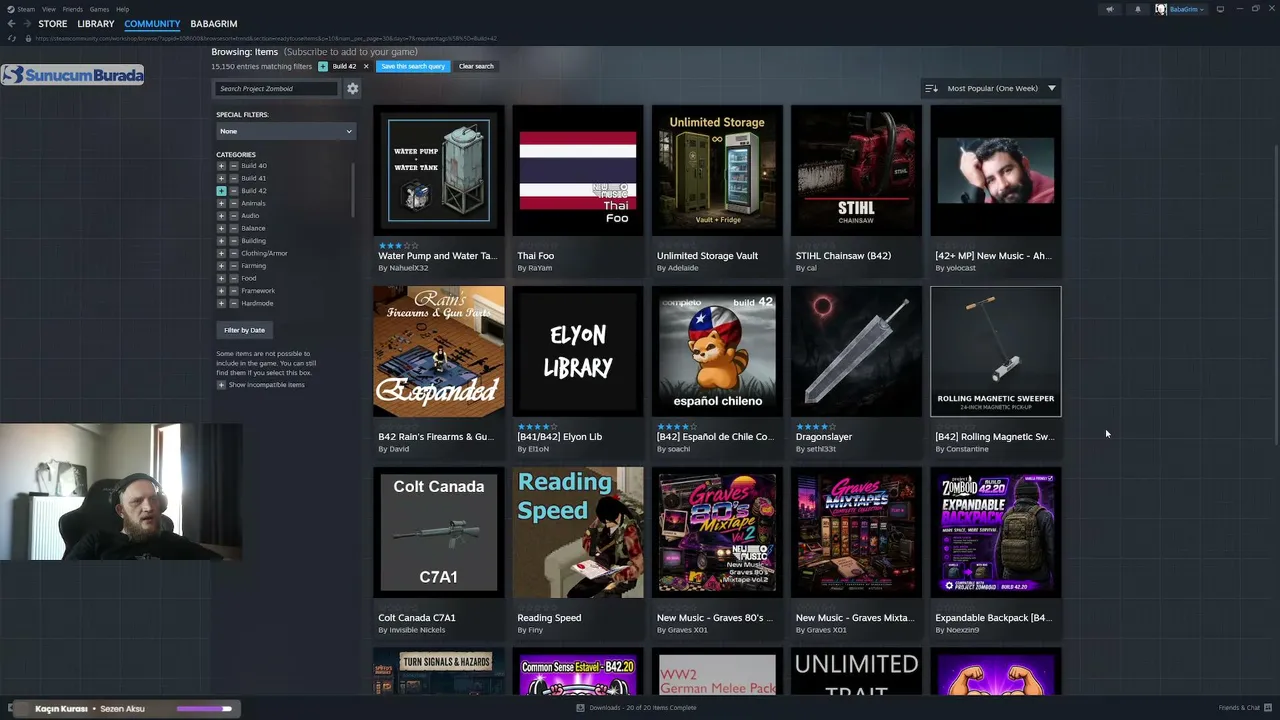The height and width of the screenshot is (720, 1280).
Task: Reload the workshop page with refresh icon
Action: tap(12, 39)
